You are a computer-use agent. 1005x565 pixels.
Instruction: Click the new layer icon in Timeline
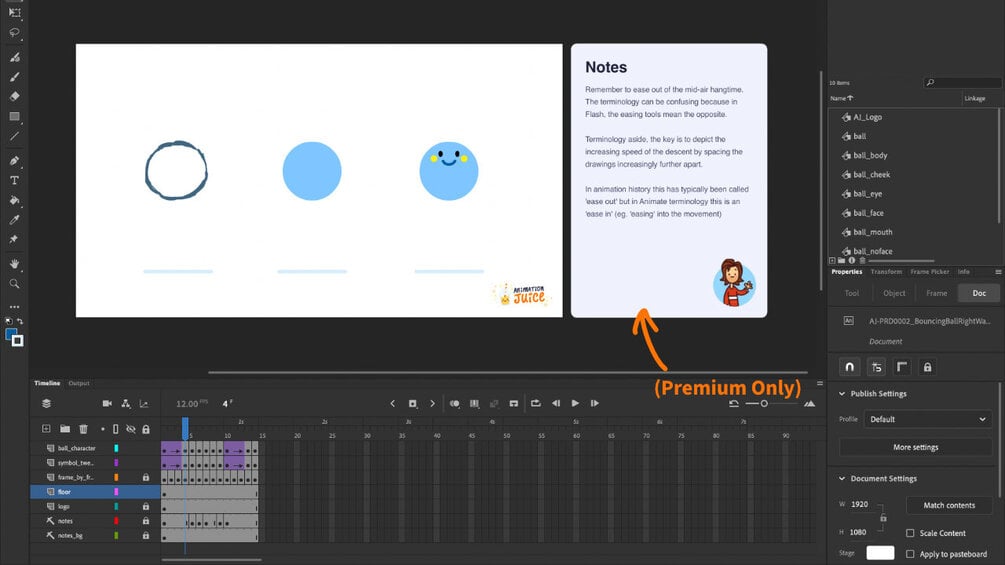tap(46, 429)
